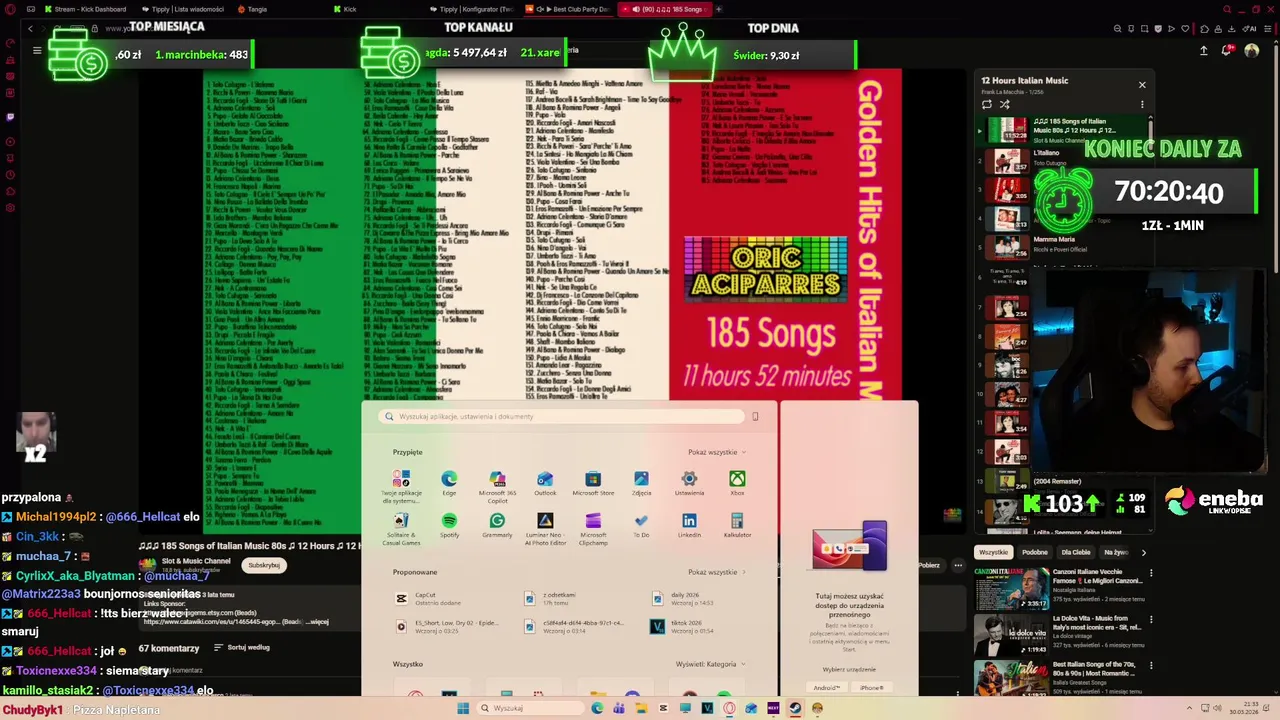The image size is (1280, 720).
Task: Switch to Tangia browser tab
Action: pos(252,9)
